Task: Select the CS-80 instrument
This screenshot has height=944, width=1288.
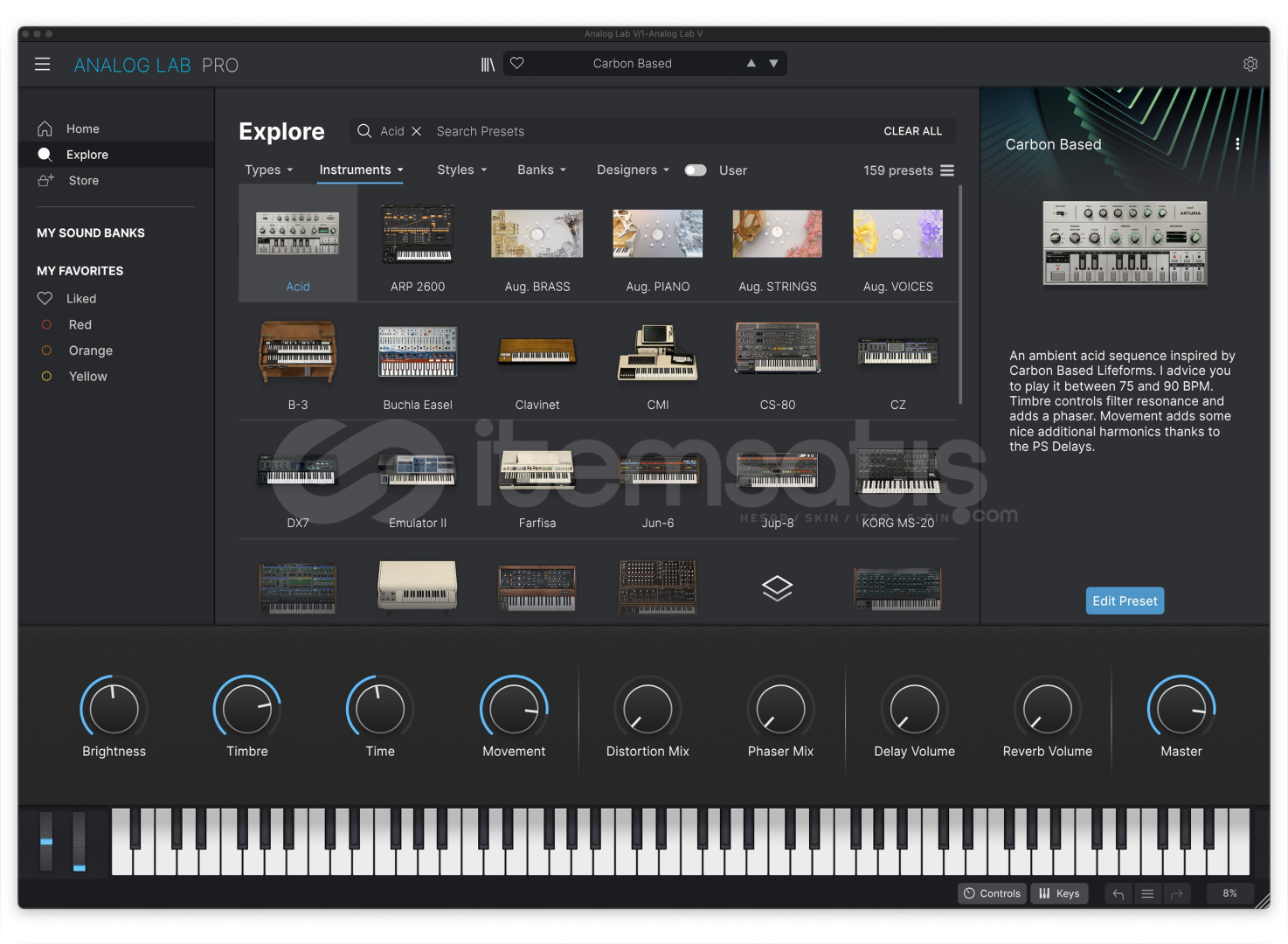Action: [x=778, y=363]
